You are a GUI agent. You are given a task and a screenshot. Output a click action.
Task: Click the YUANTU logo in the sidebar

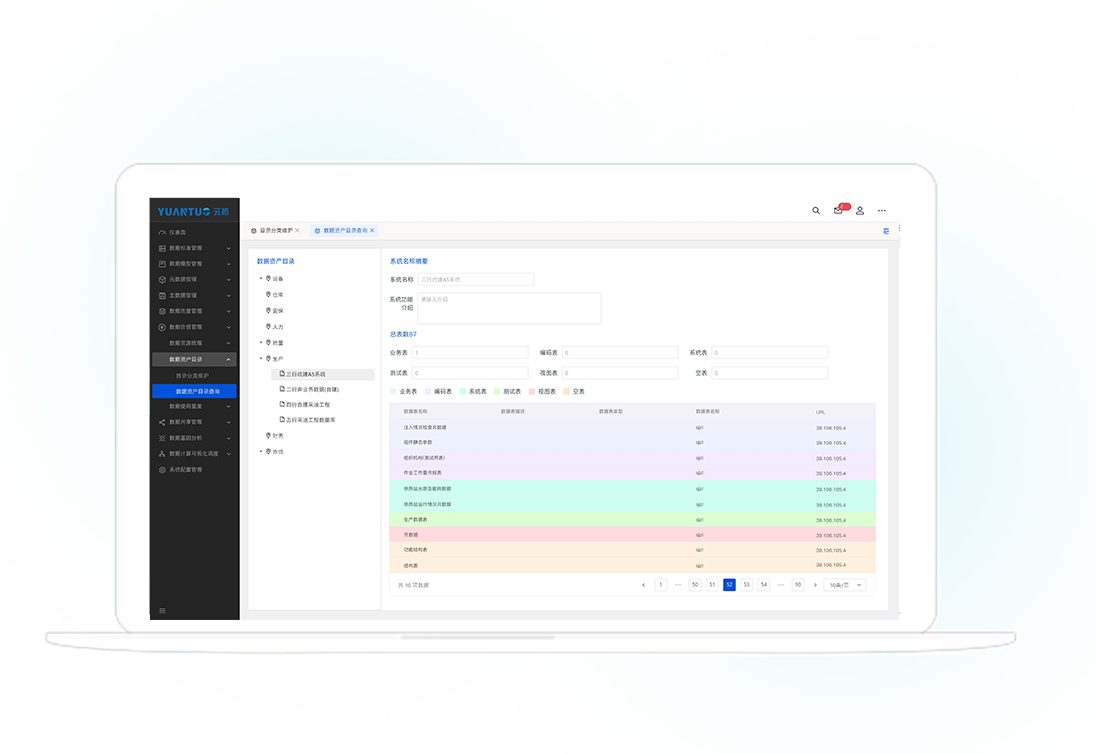(x=193, y=211)
